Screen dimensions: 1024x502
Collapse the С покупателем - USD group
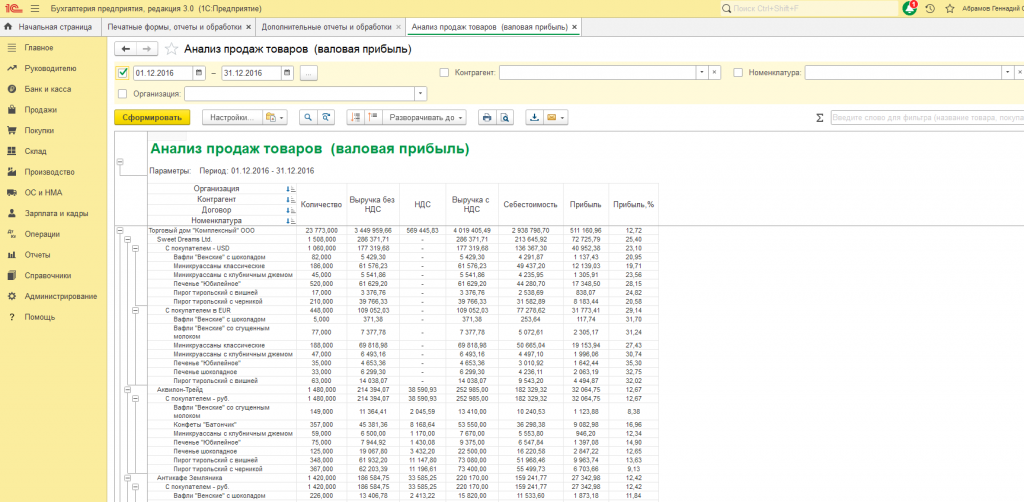(x=136, y=249)
